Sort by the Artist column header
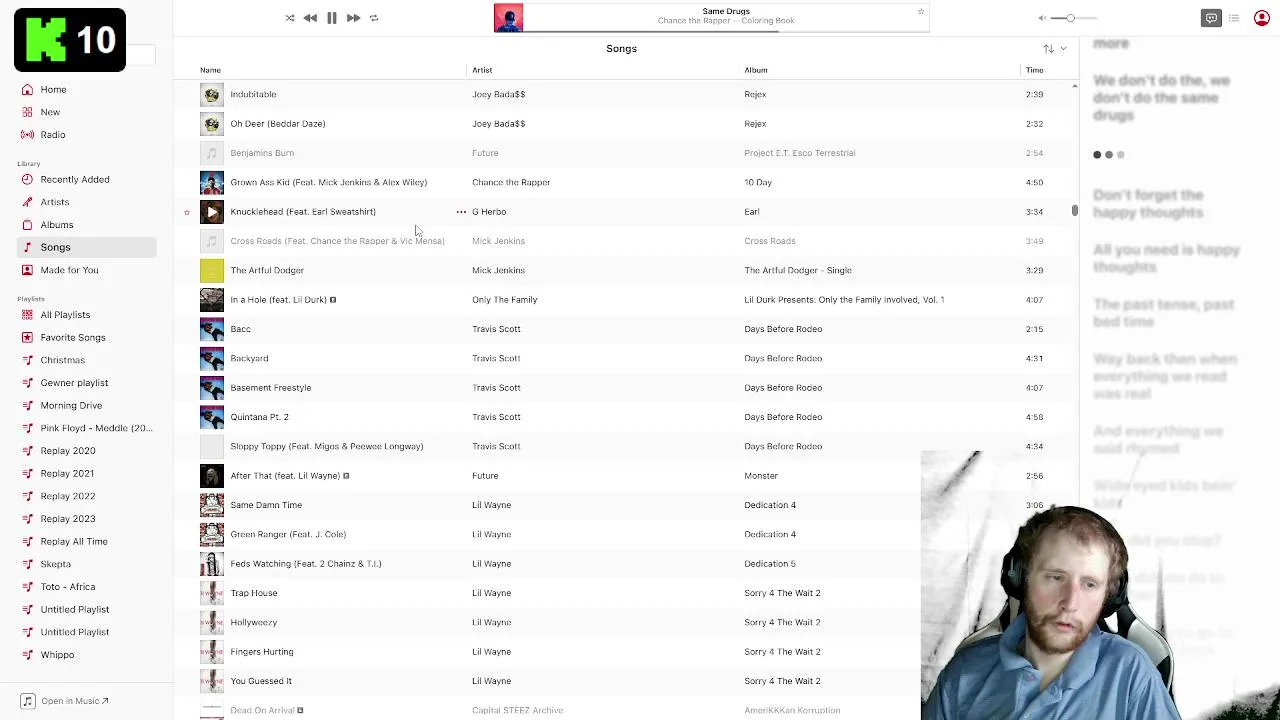1280x720 pixels. 482,70
